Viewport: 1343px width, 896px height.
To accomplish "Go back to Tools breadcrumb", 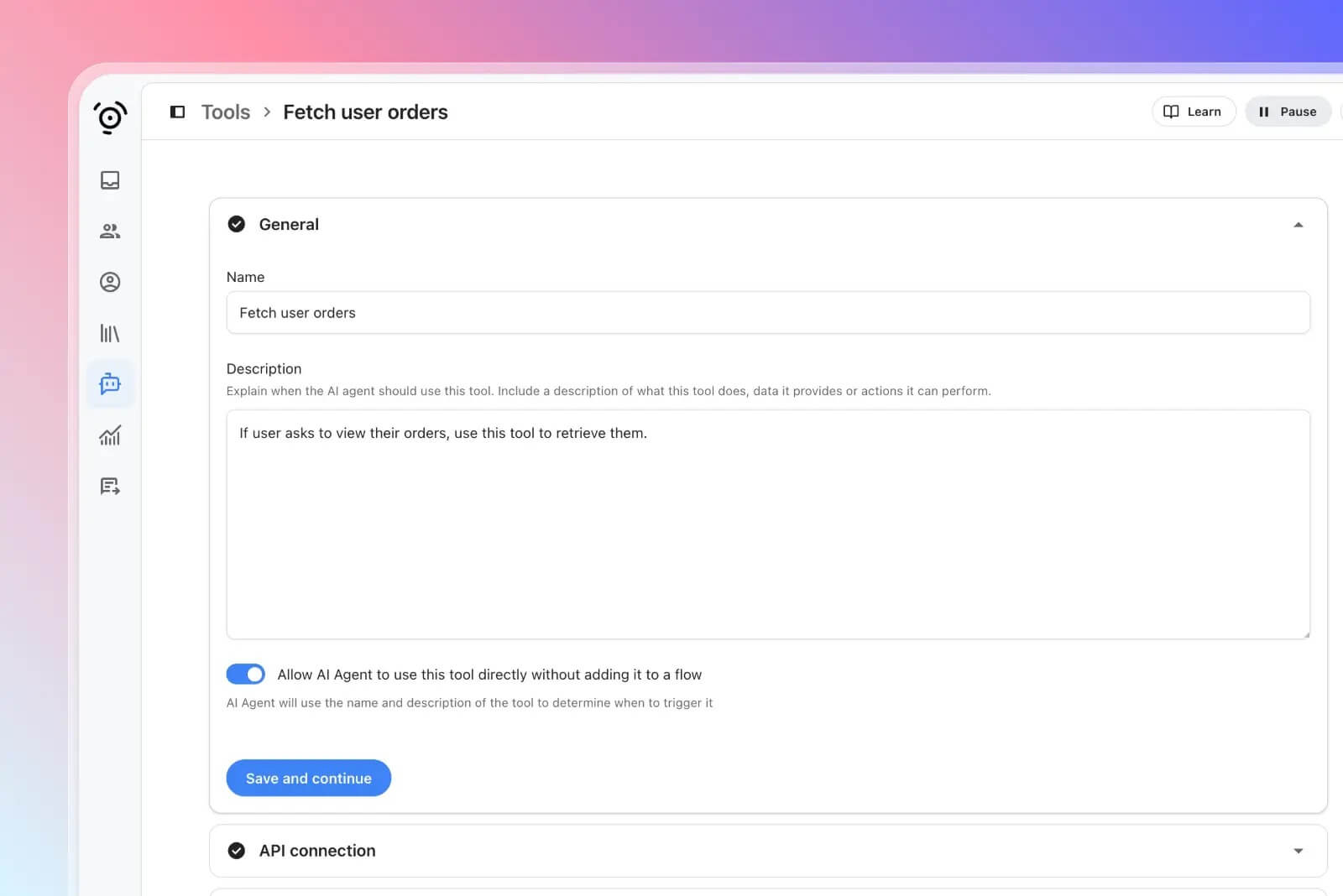I will click(x=226, y=112).
